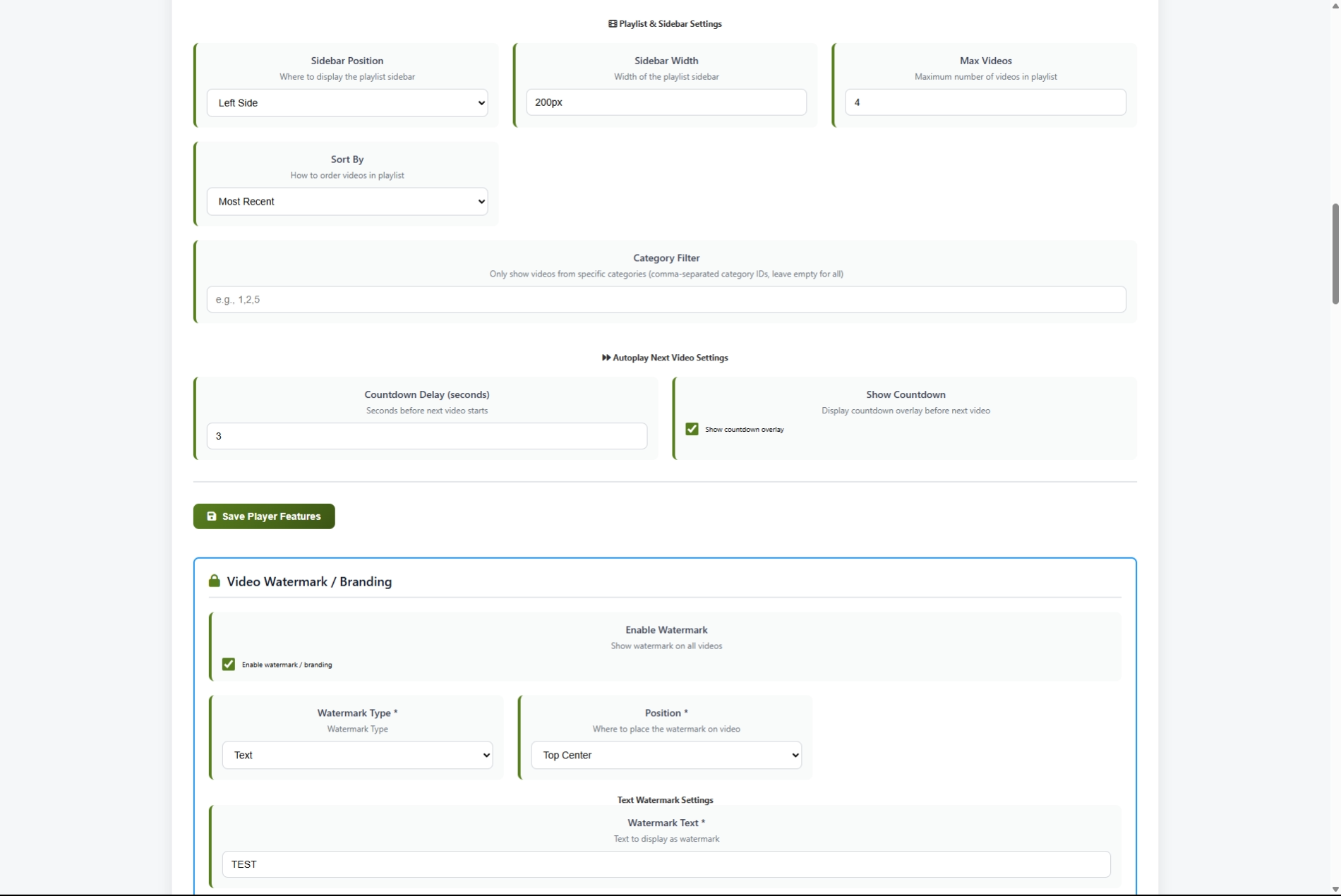
Task: Change the watermark Position dropdown
Action: point(666,755)
